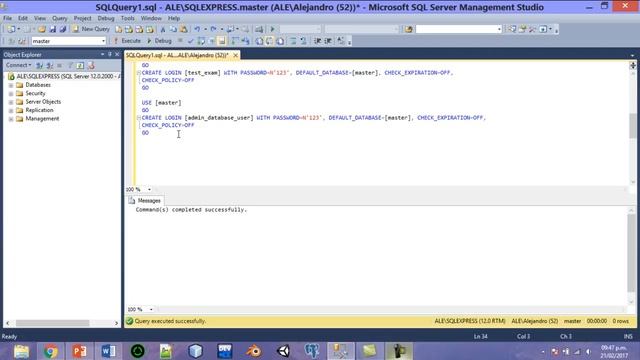
Task: Click the Parse checkmark icon
Action: coord(191,41)
